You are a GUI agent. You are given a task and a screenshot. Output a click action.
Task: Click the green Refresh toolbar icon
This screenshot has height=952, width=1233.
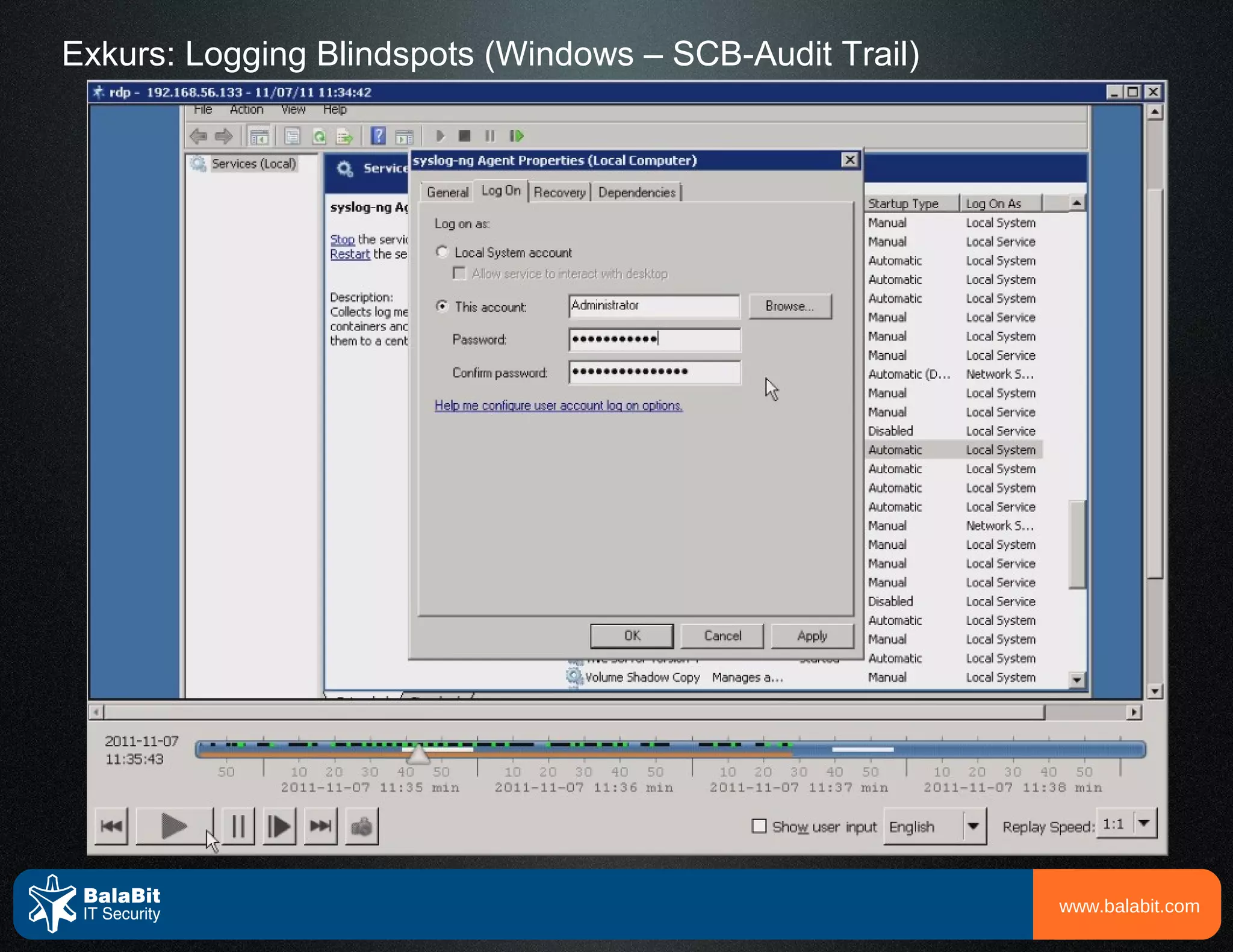pos(319,137)
